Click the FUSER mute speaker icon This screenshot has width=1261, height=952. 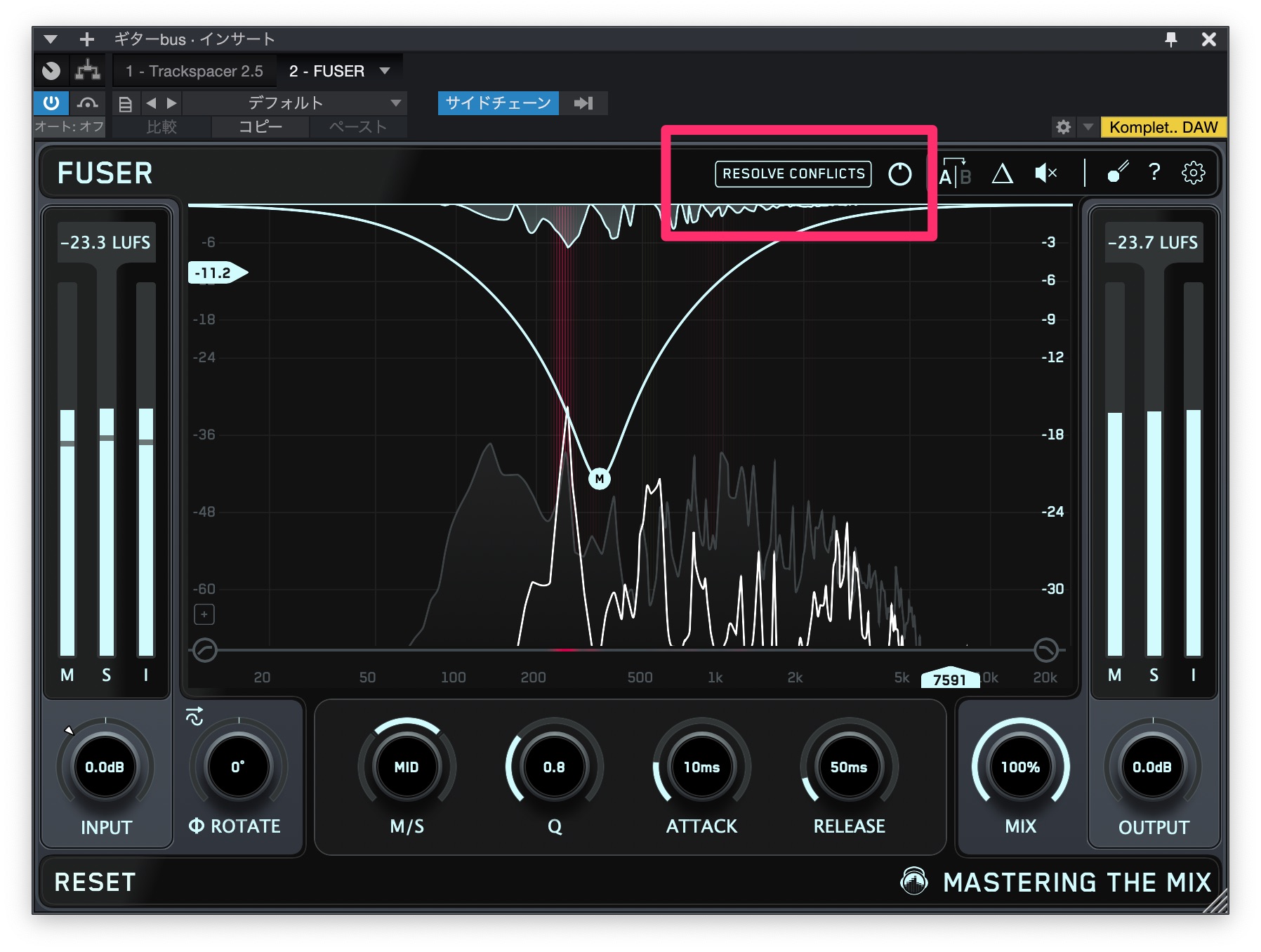[1045, 173]
